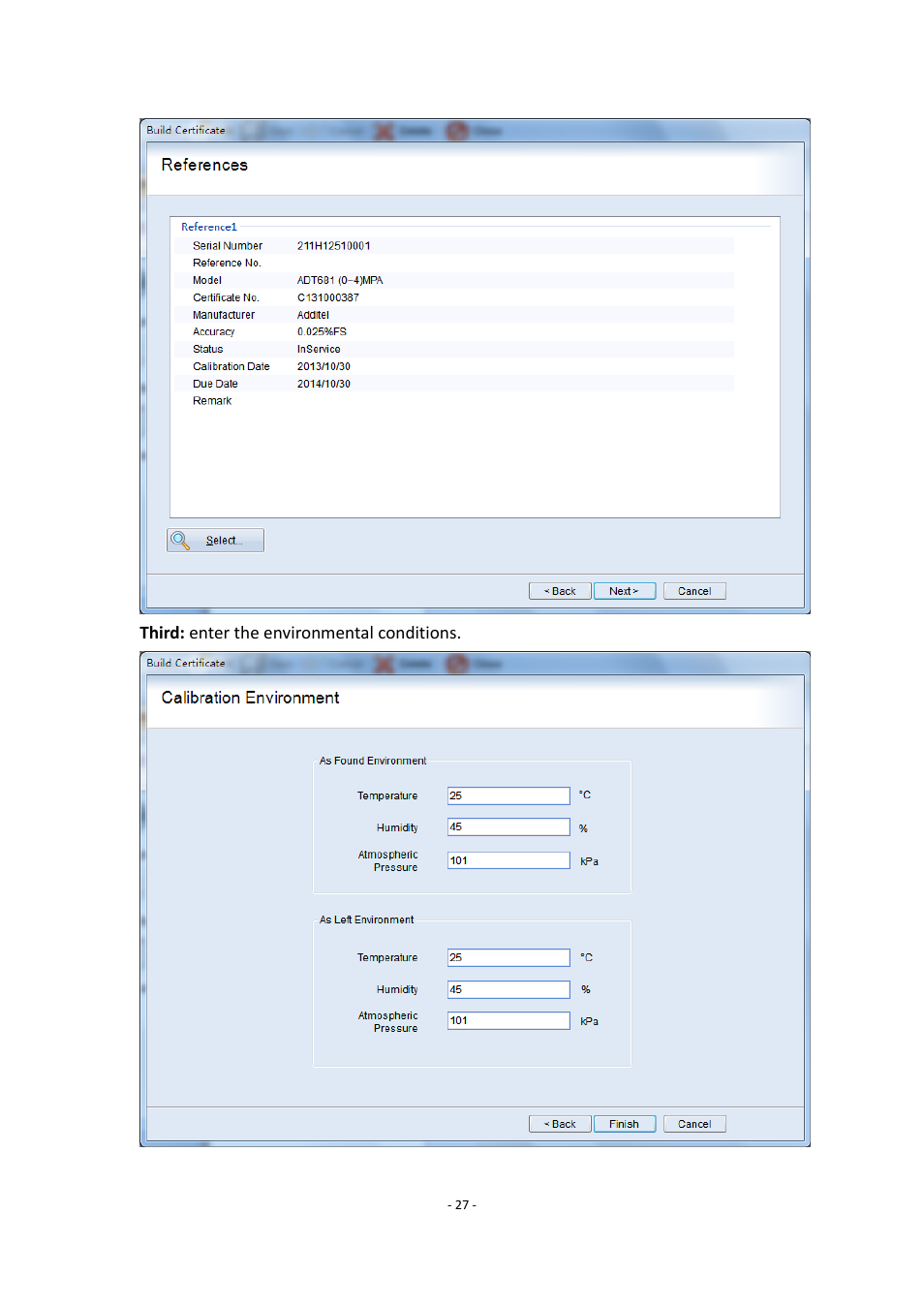Screen dimensions: 924x1308
Task: Click the Reference No. label
Action: point(227,264)
